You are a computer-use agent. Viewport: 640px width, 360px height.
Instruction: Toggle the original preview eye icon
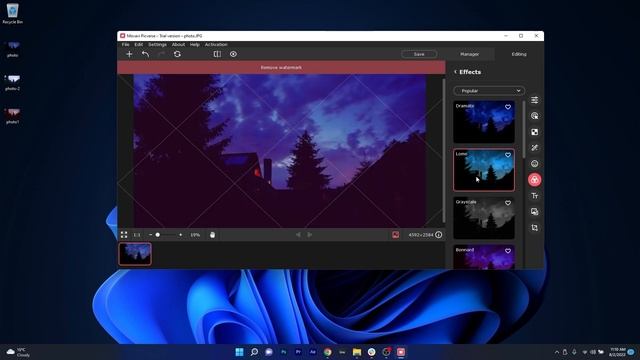tap(233, 54)
